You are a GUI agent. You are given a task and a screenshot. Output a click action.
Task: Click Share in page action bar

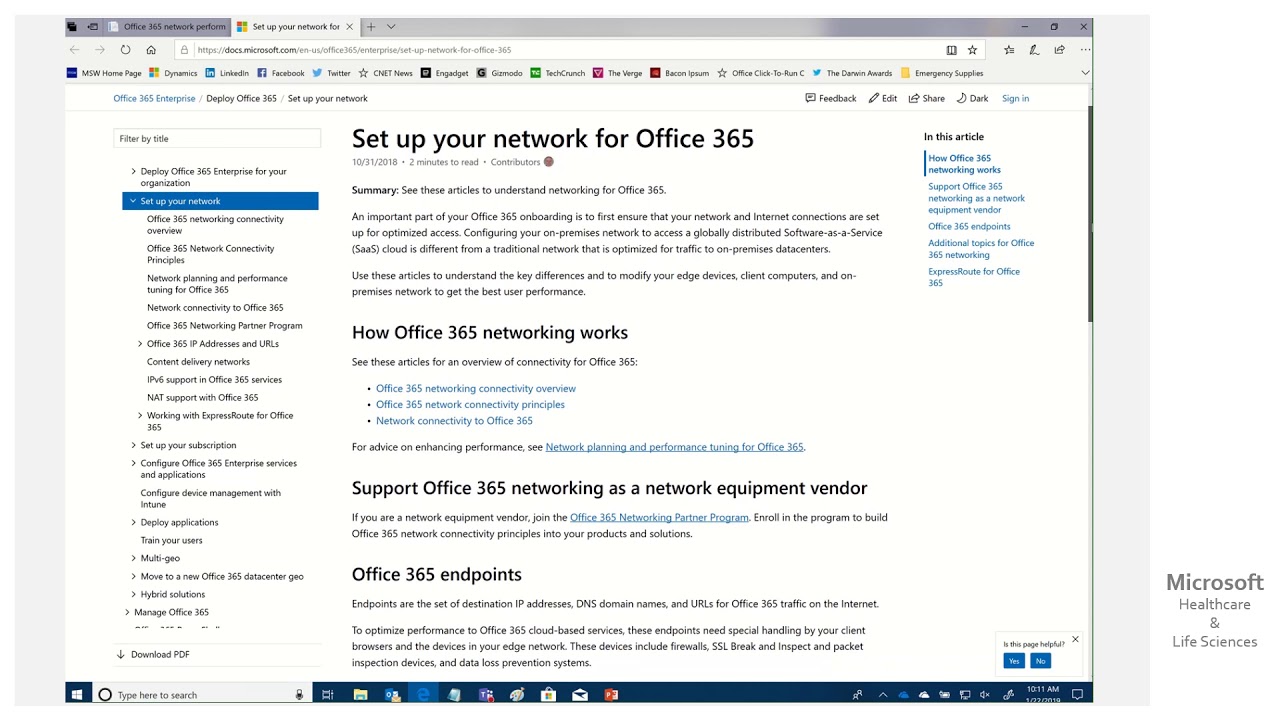point(927,98)
